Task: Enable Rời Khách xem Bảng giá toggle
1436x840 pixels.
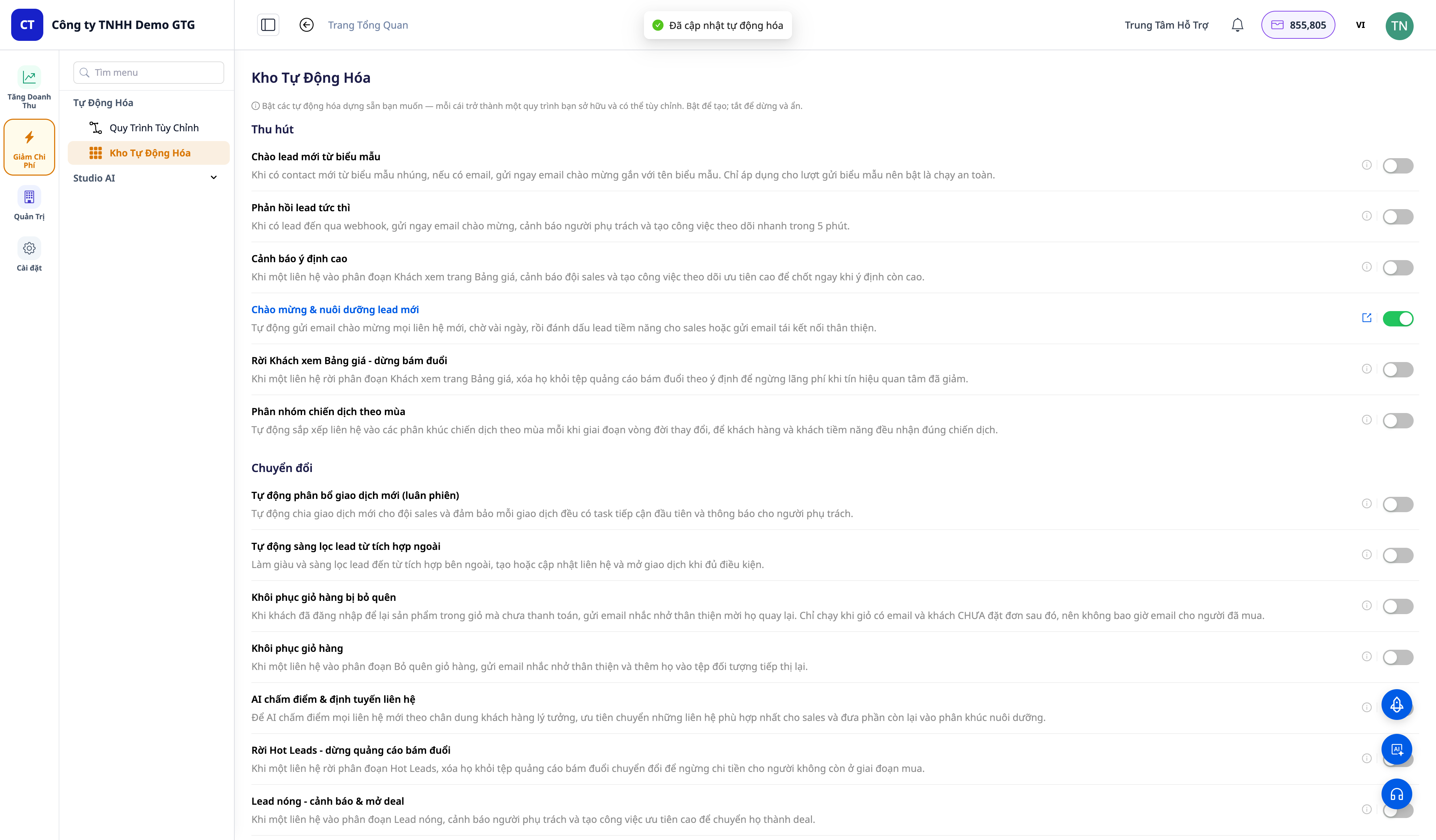Action: 1398,370
